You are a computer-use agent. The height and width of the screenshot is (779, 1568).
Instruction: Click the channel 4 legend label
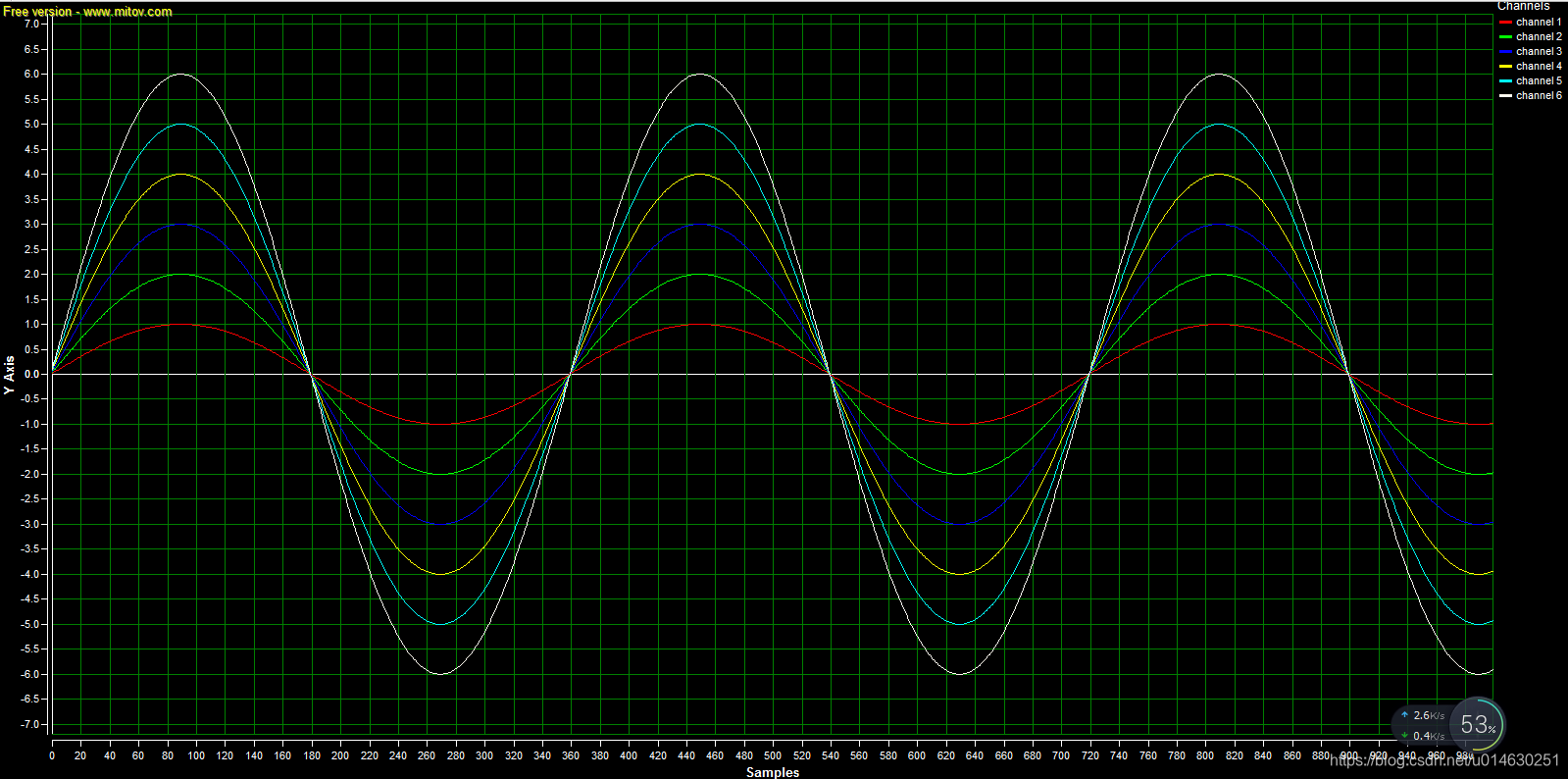[x=1539, y=66]
